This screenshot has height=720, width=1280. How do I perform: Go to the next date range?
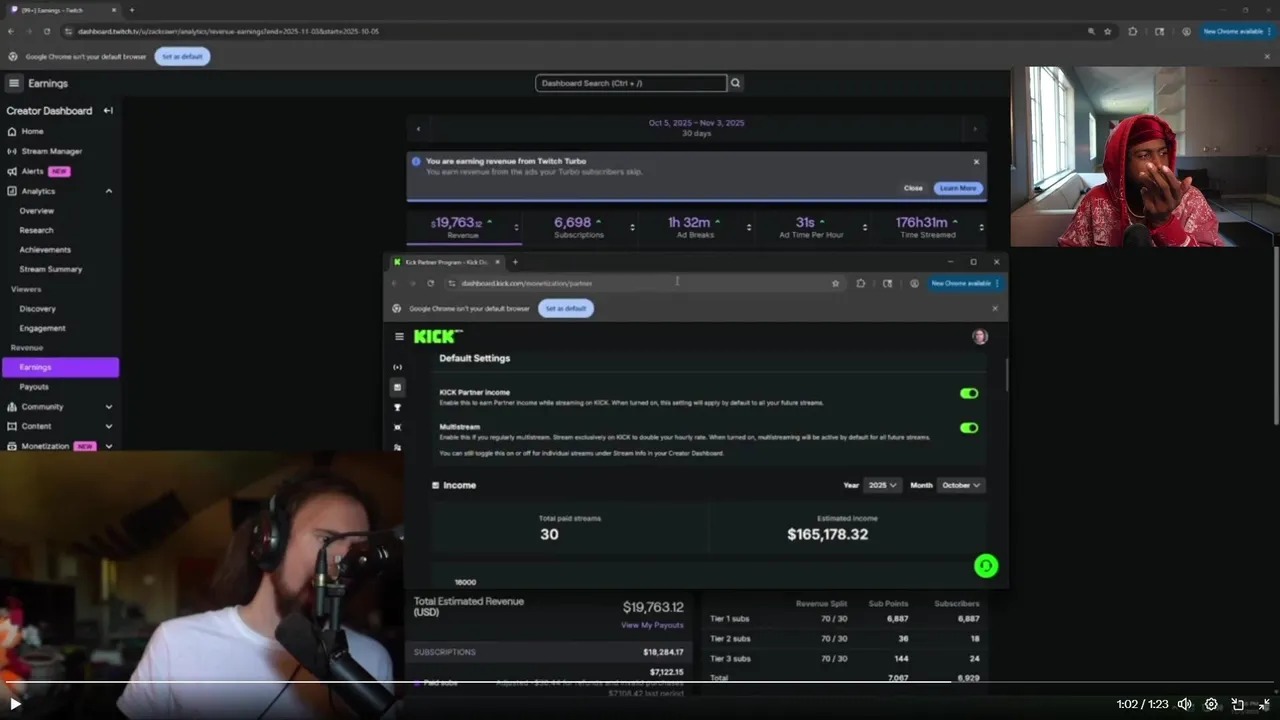(975, 128)
